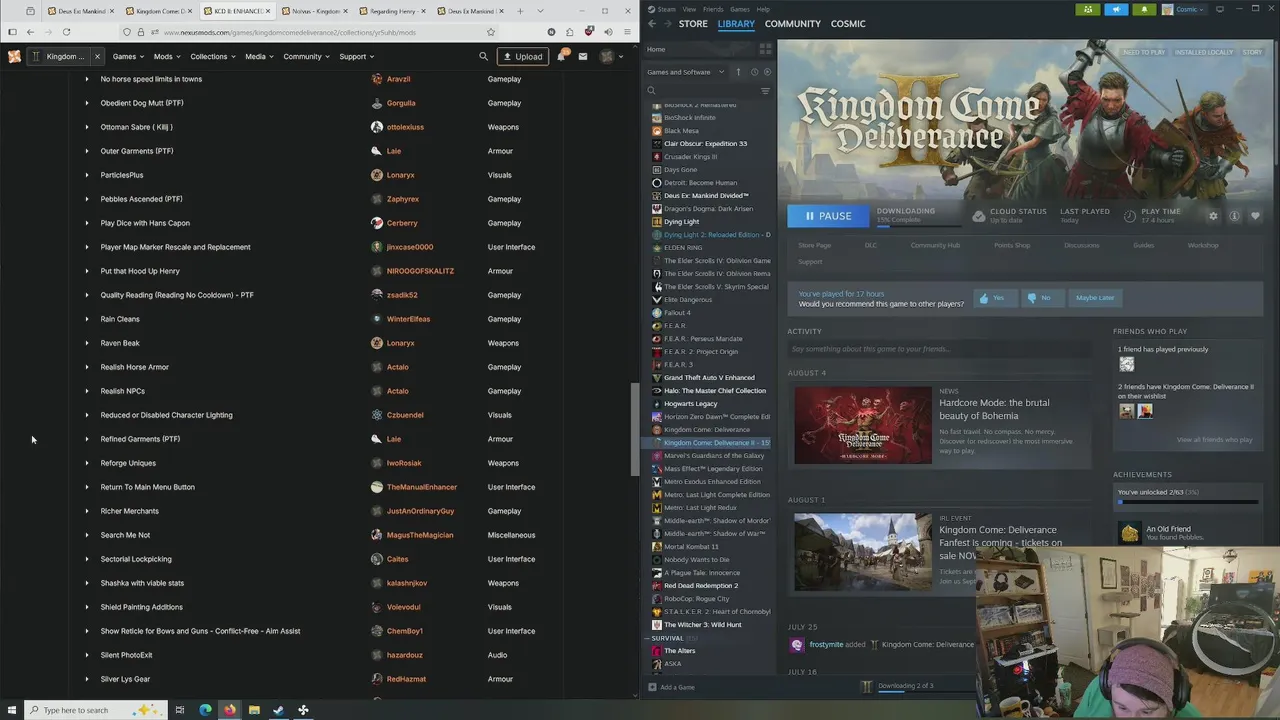Remove the Kingdom Come game filter chip
1280x720 pixels.
[x=97, y=57]
